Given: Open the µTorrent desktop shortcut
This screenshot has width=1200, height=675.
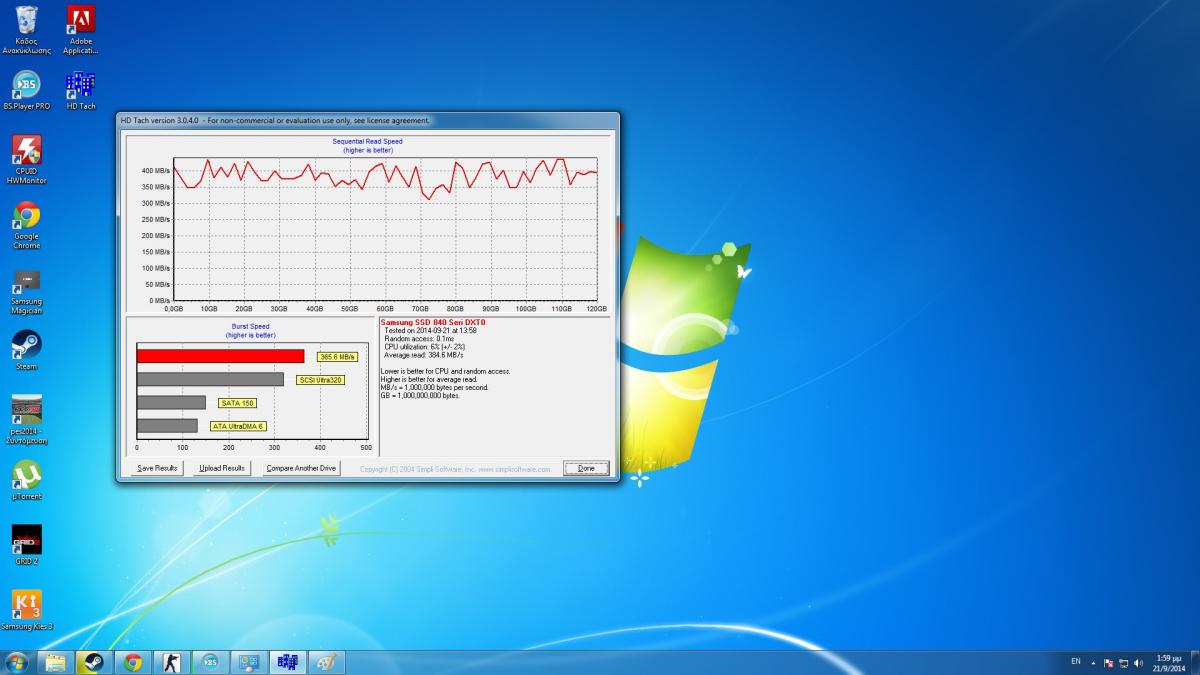Looking at the screenshot, I should pyautogui.click(x=26, y=480).
